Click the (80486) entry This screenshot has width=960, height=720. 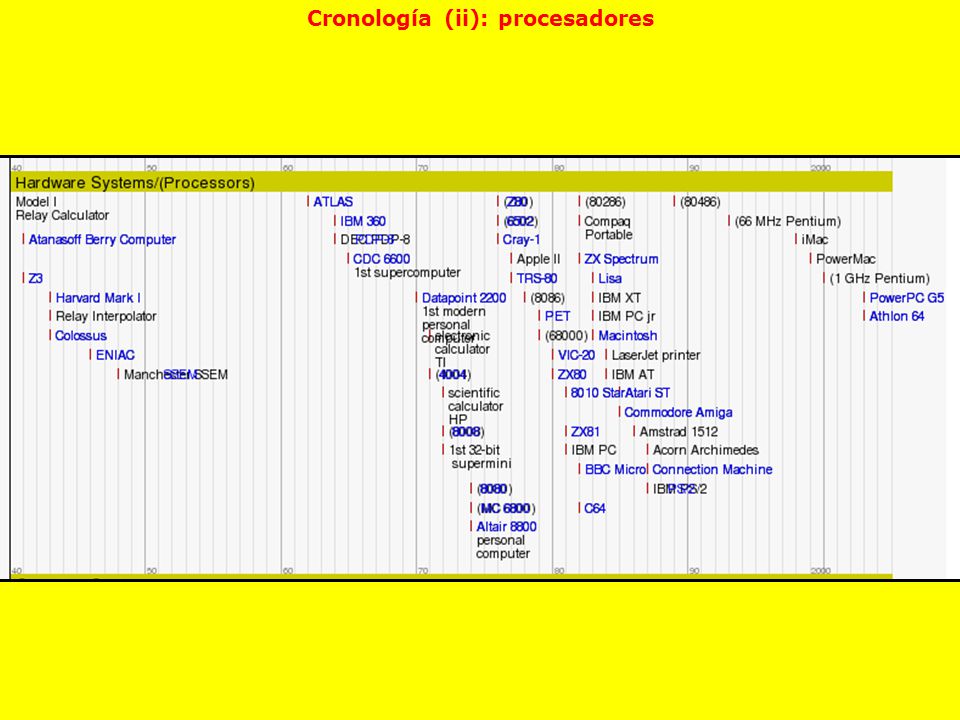pyautogui.click(x=700, y=201)
